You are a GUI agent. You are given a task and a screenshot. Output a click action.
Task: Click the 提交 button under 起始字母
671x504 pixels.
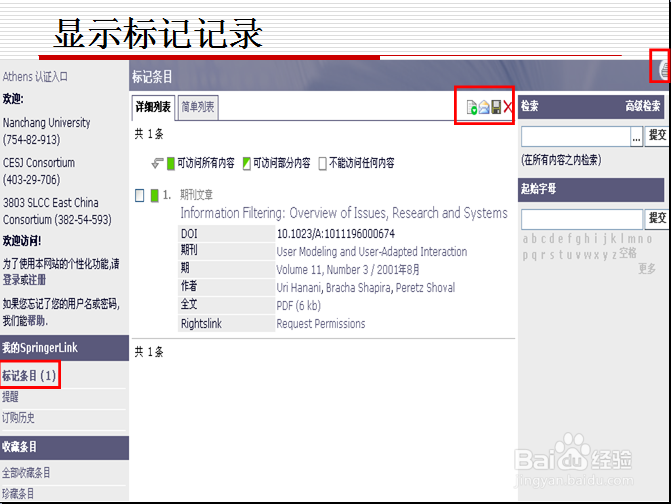pos(657,219)
